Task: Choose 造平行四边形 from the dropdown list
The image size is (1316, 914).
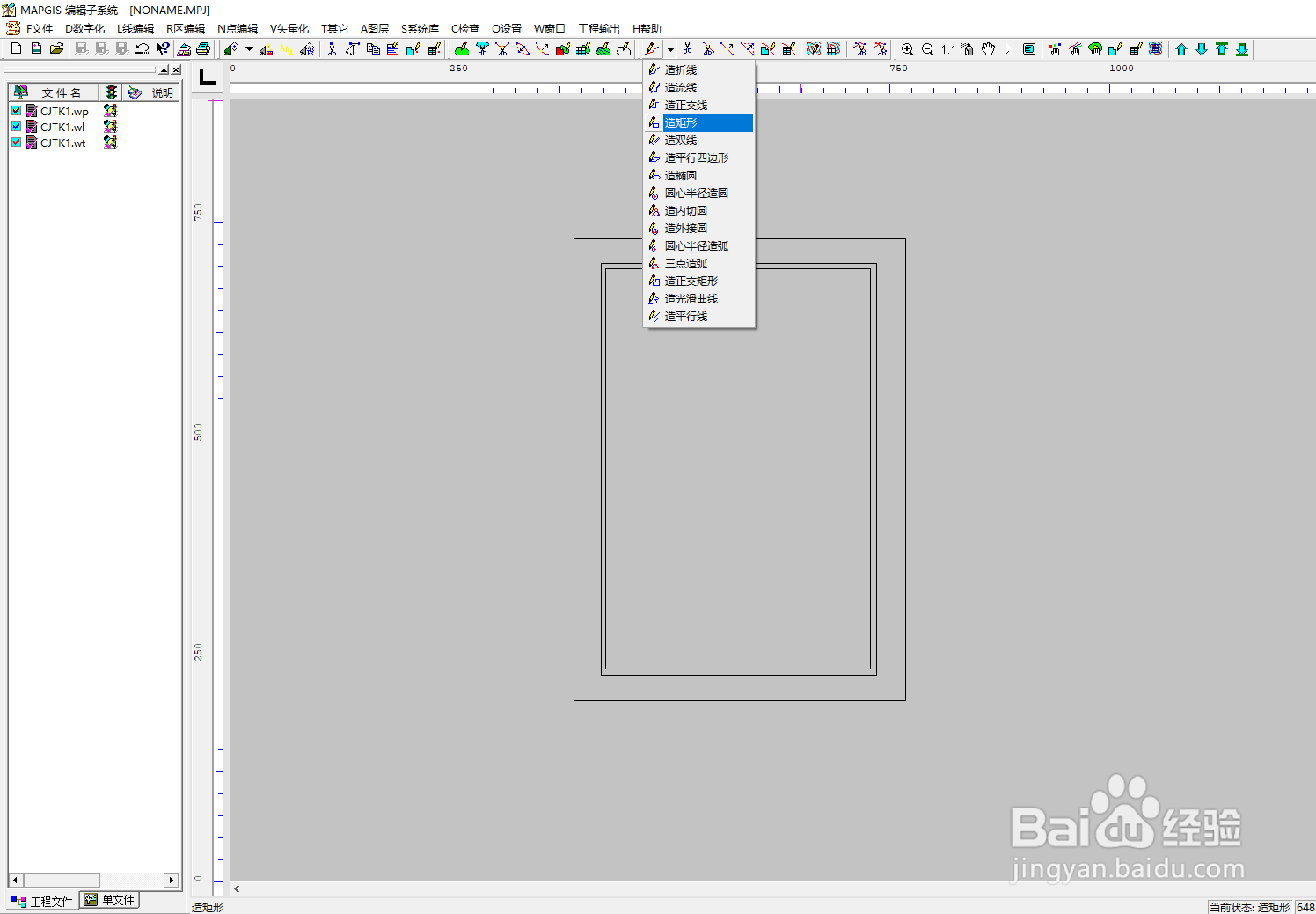Action: pyautogui.click(x=699, y=157)
